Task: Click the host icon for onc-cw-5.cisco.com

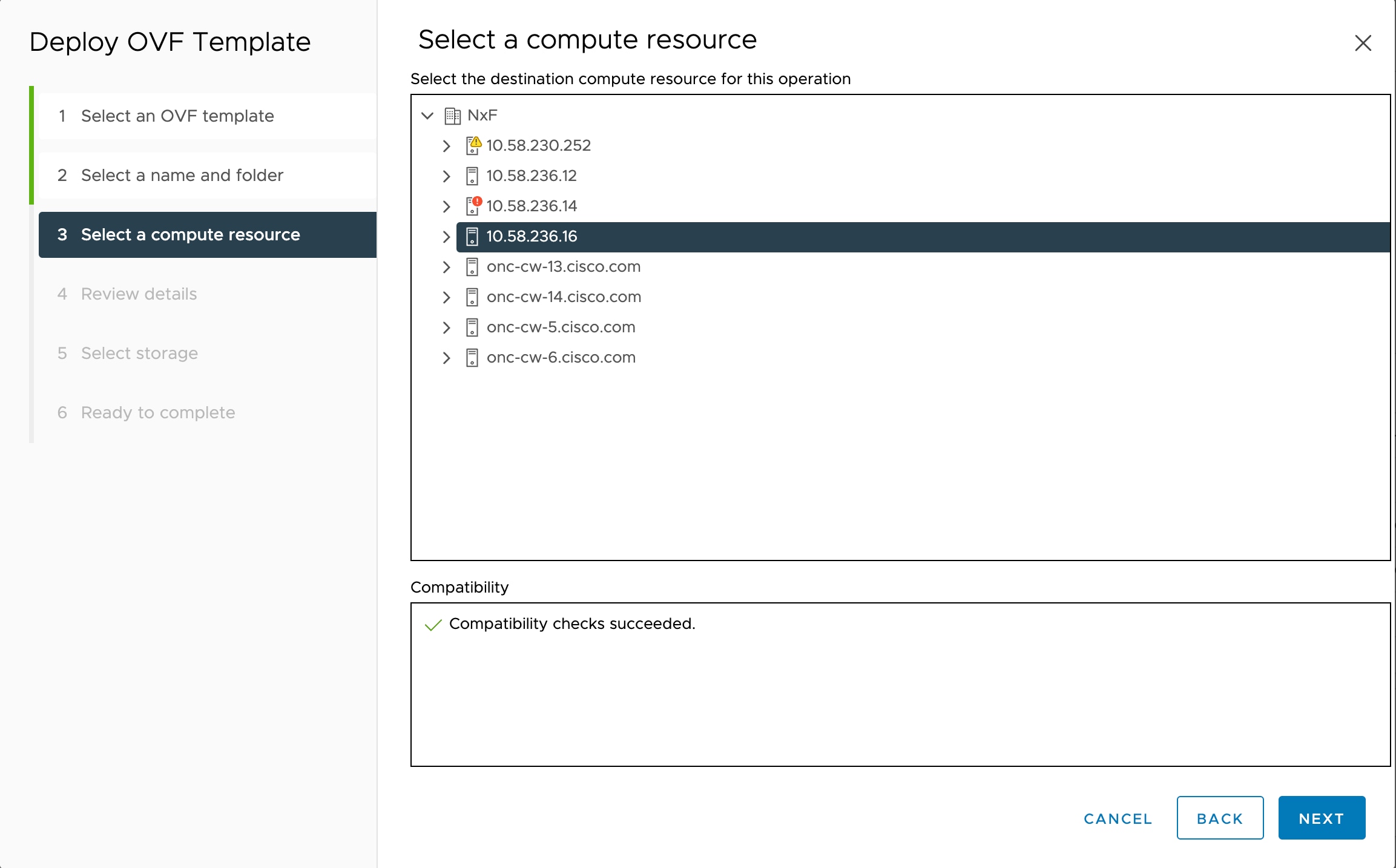Action: click(472, 327)
